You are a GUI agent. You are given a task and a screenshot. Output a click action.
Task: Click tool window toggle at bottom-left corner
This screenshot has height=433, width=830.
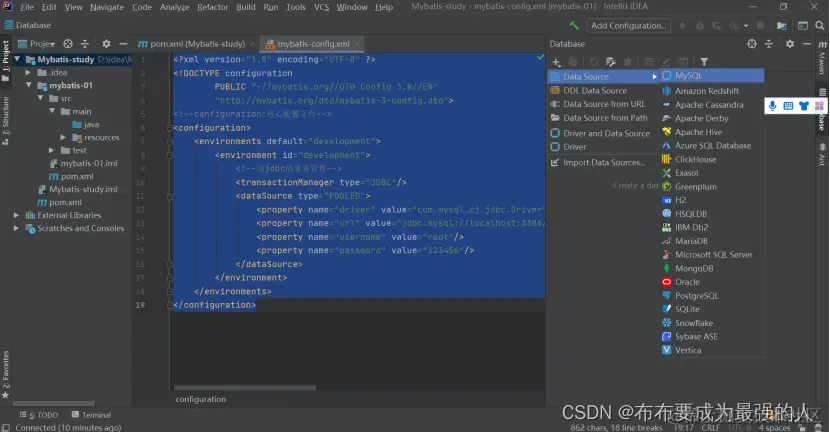coord(6,428)
